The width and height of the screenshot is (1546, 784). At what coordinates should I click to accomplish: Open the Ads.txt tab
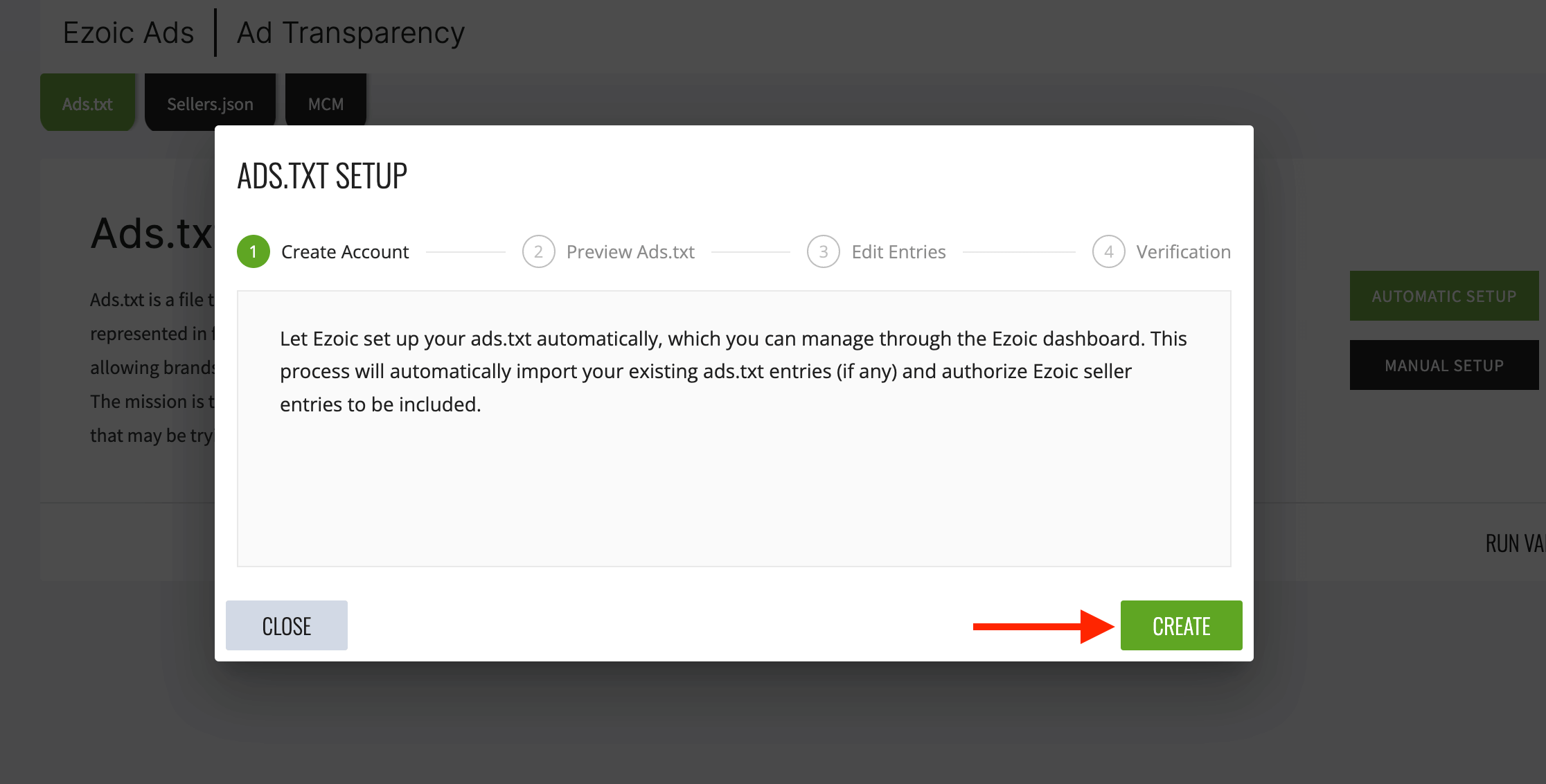[x=87, y=103]
